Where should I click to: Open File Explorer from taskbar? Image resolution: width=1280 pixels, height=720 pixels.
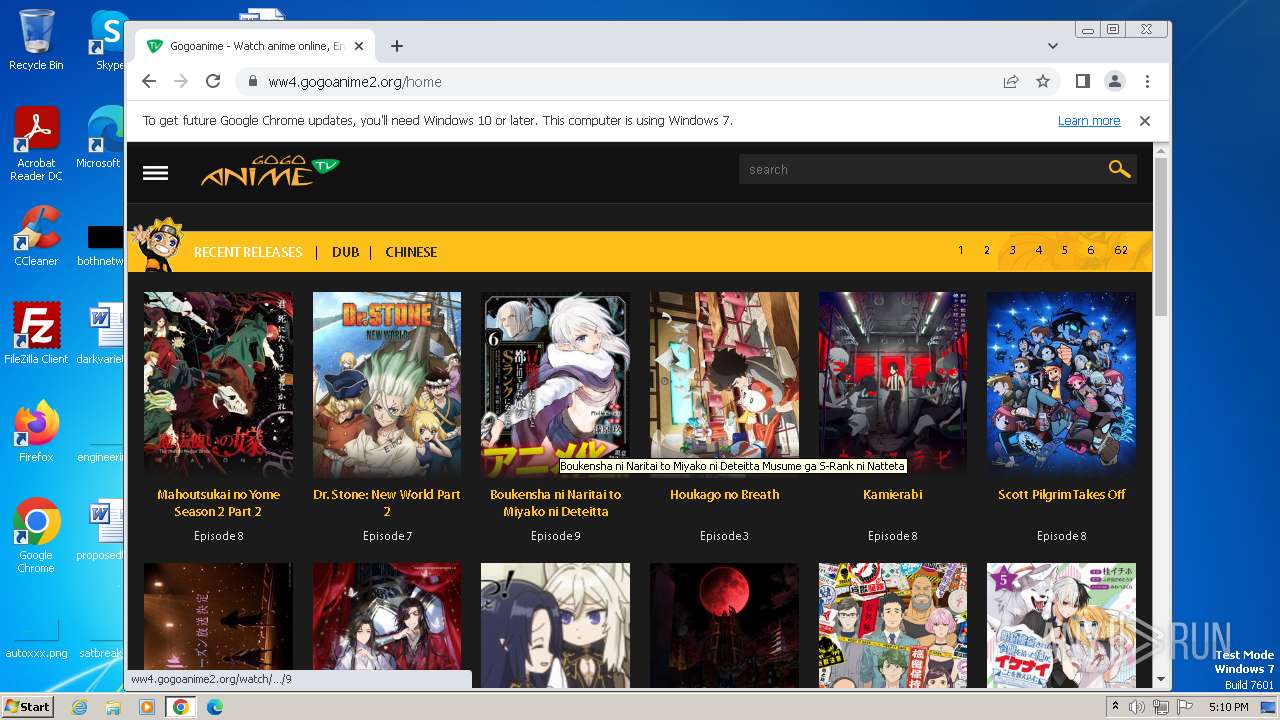click(x=113, y=707)
